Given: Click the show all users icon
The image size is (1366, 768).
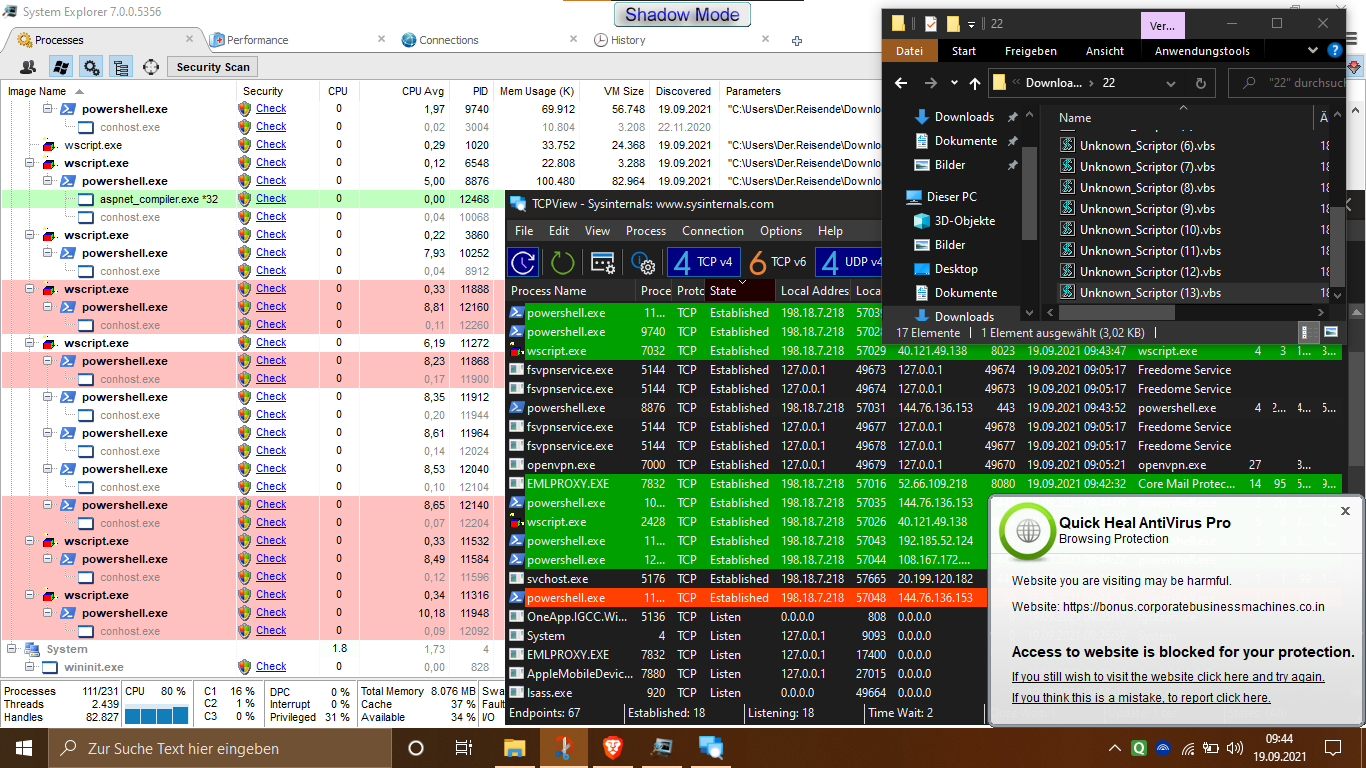Looking at the screenshot, I should point(29,67).
